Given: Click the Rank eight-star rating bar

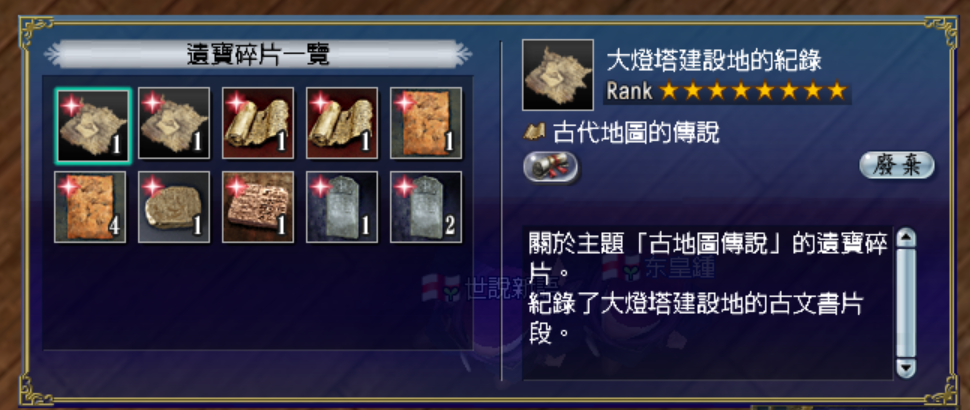Looking at the screenshot, I should 727,92.
